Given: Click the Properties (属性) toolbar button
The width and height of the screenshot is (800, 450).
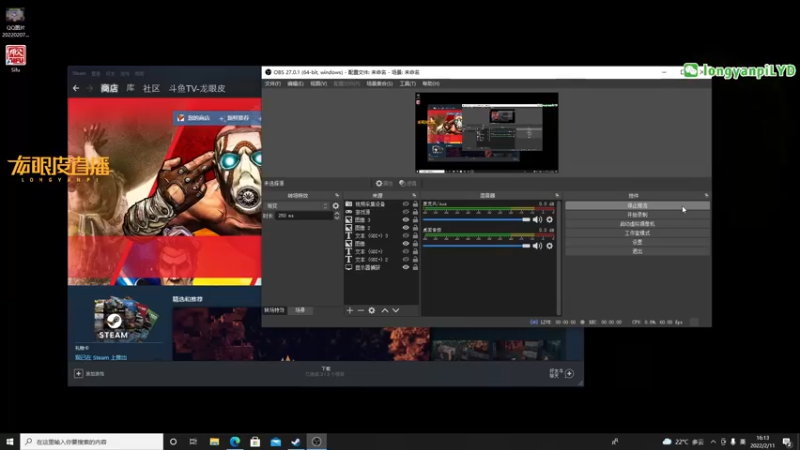Looking at the screenshot, I should [x=384, y=183].
